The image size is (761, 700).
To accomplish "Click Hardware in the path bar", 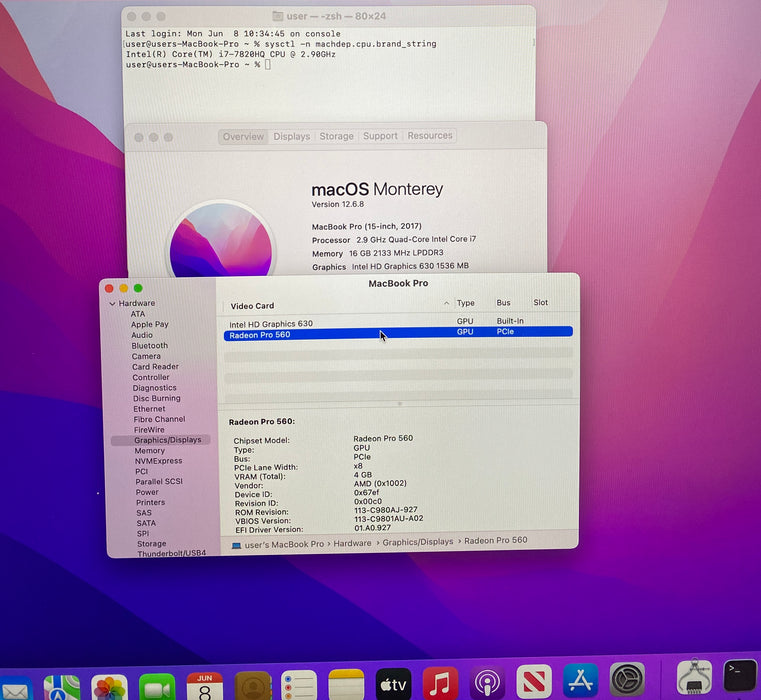I will point(352,543).
